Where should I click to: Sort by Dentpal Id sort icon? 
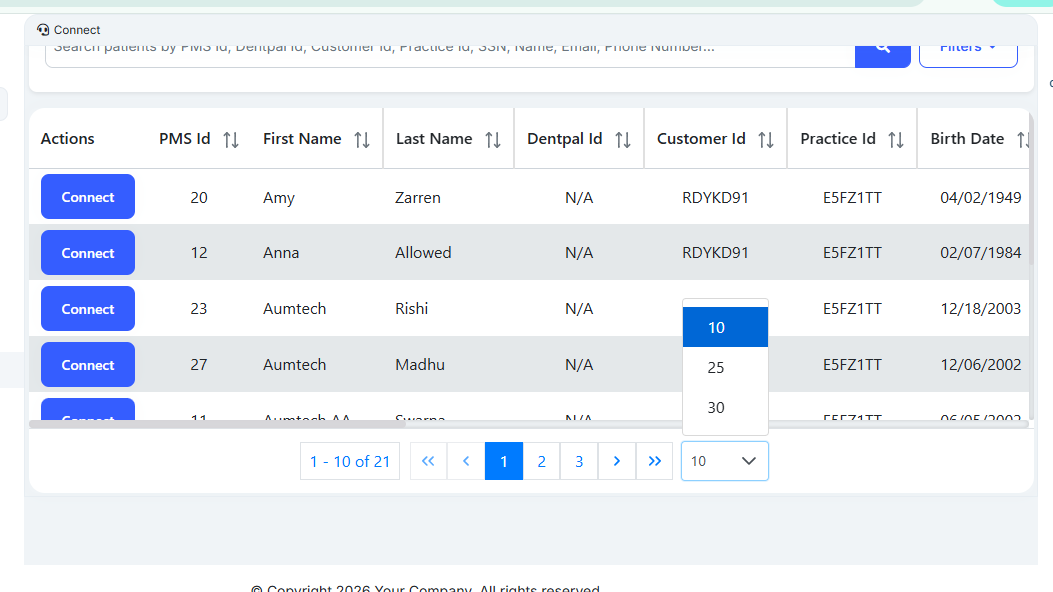(x=623, y=140)
